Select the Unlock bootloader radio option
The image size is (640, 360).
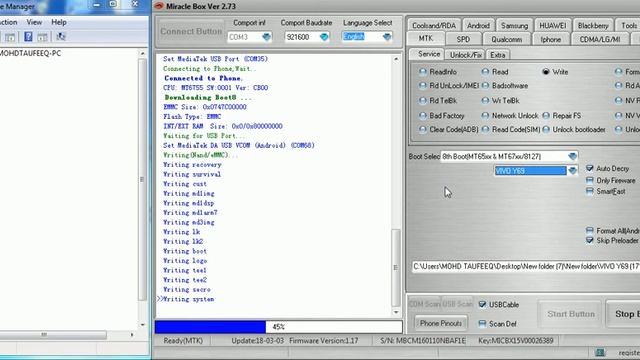pos(546,129)
